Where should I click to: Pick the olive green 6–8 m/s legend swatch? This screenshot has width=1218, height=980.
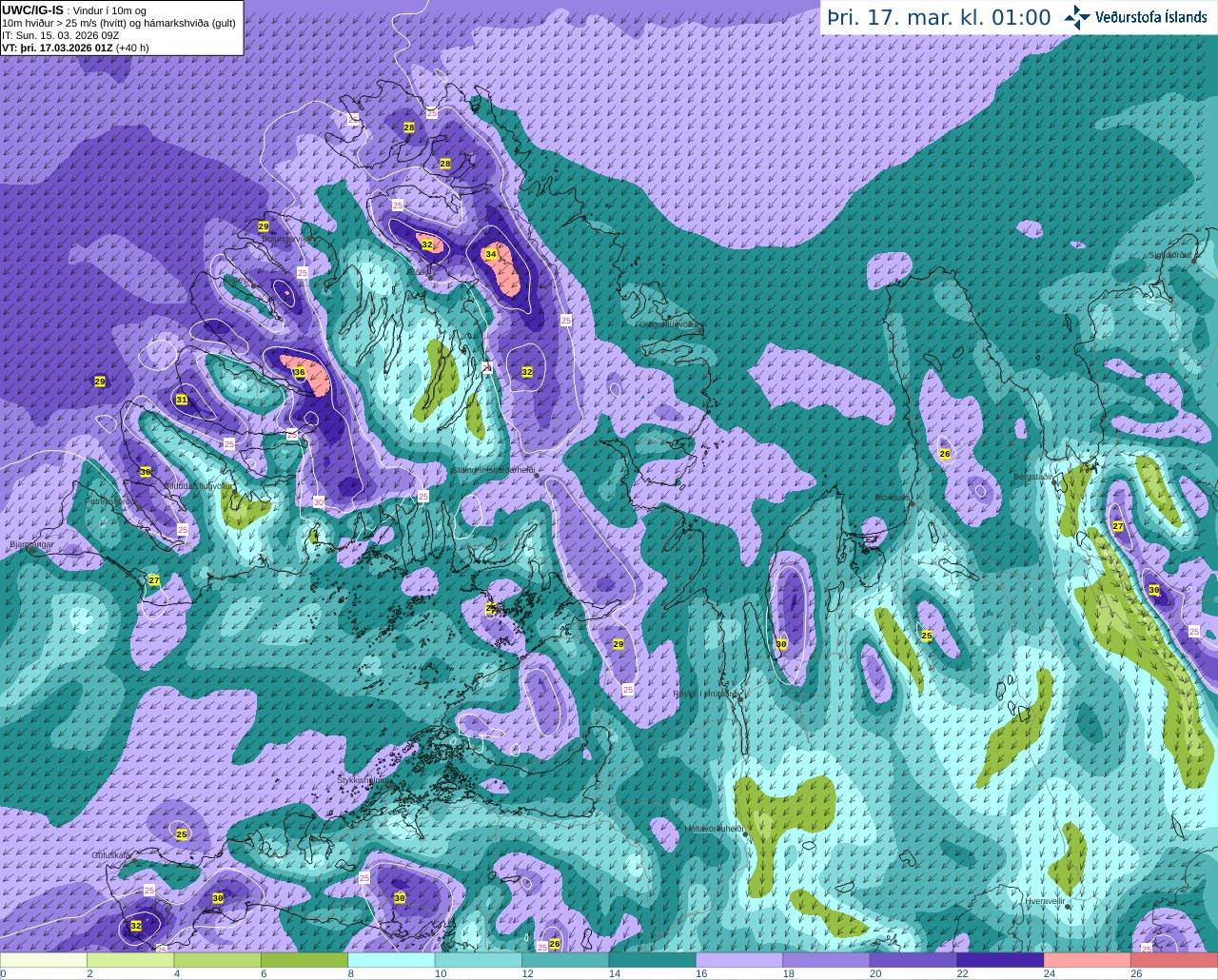click(304, 960)
